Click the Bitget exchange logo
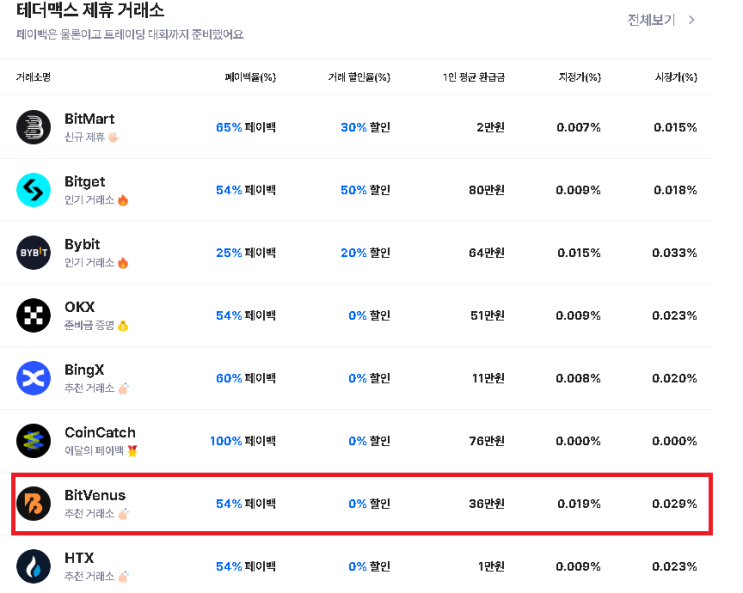The image size is (743, 593). 34,190
